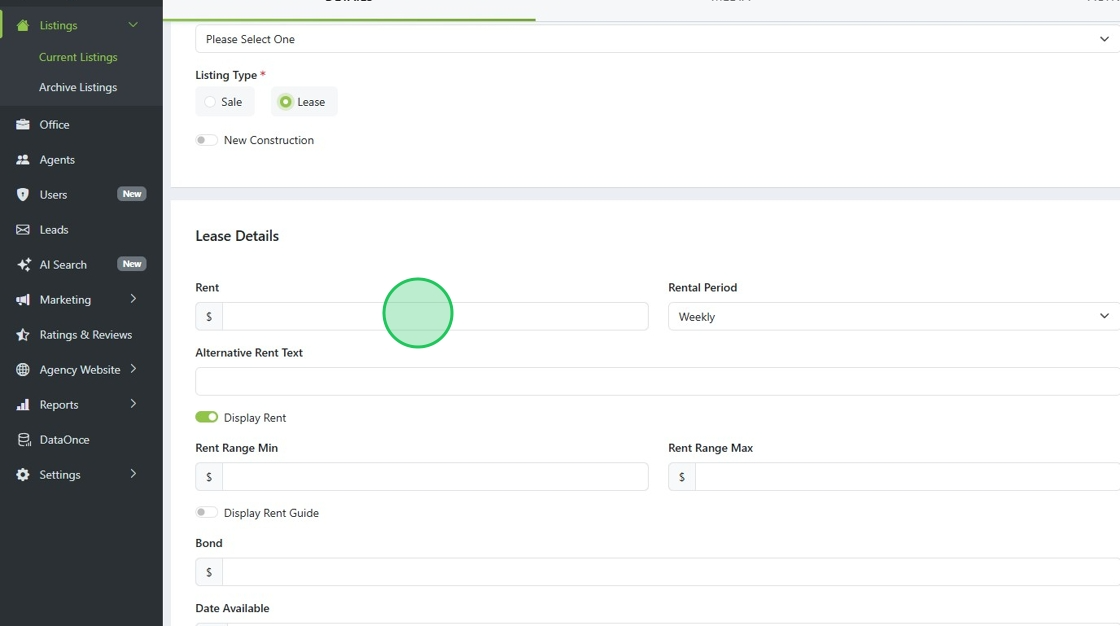Toggle the New Construction switch

(207, 140)
